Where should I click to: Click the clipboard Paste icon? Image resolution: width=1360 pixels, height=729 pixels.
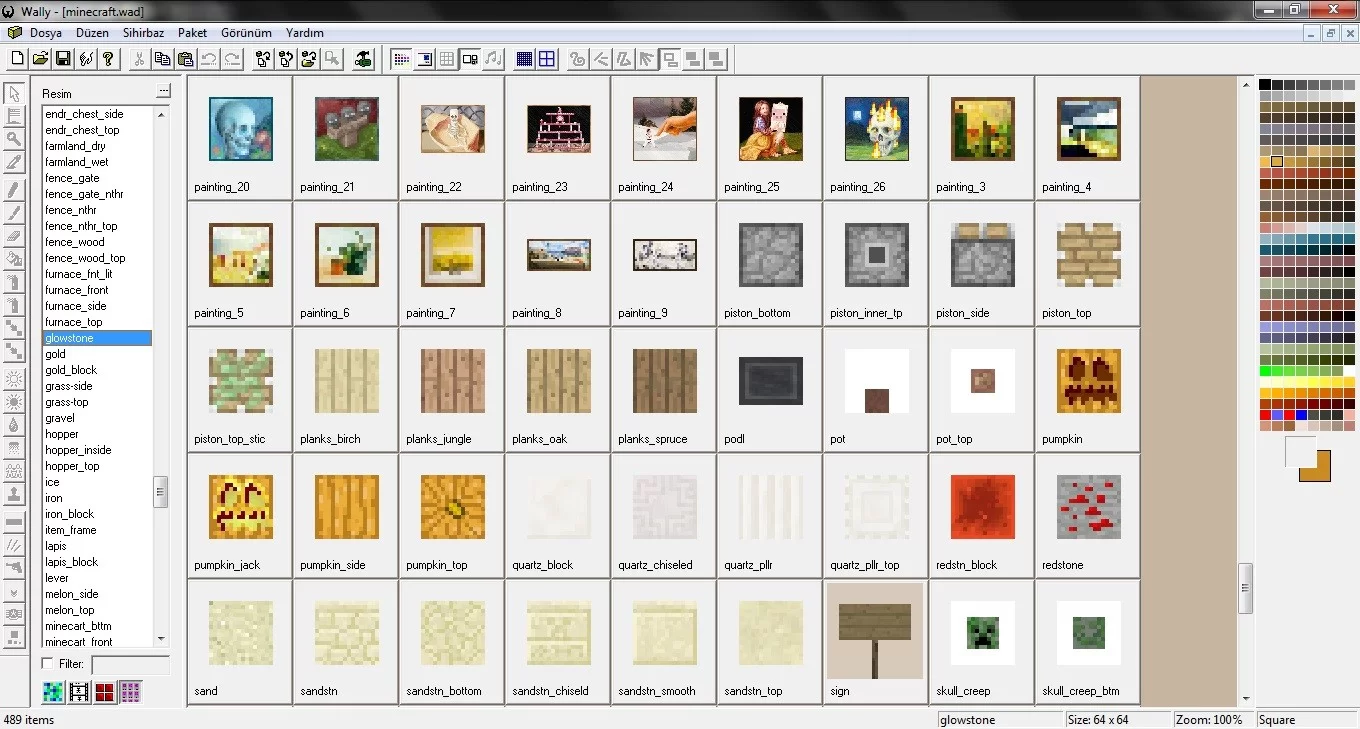click(185, 59)
